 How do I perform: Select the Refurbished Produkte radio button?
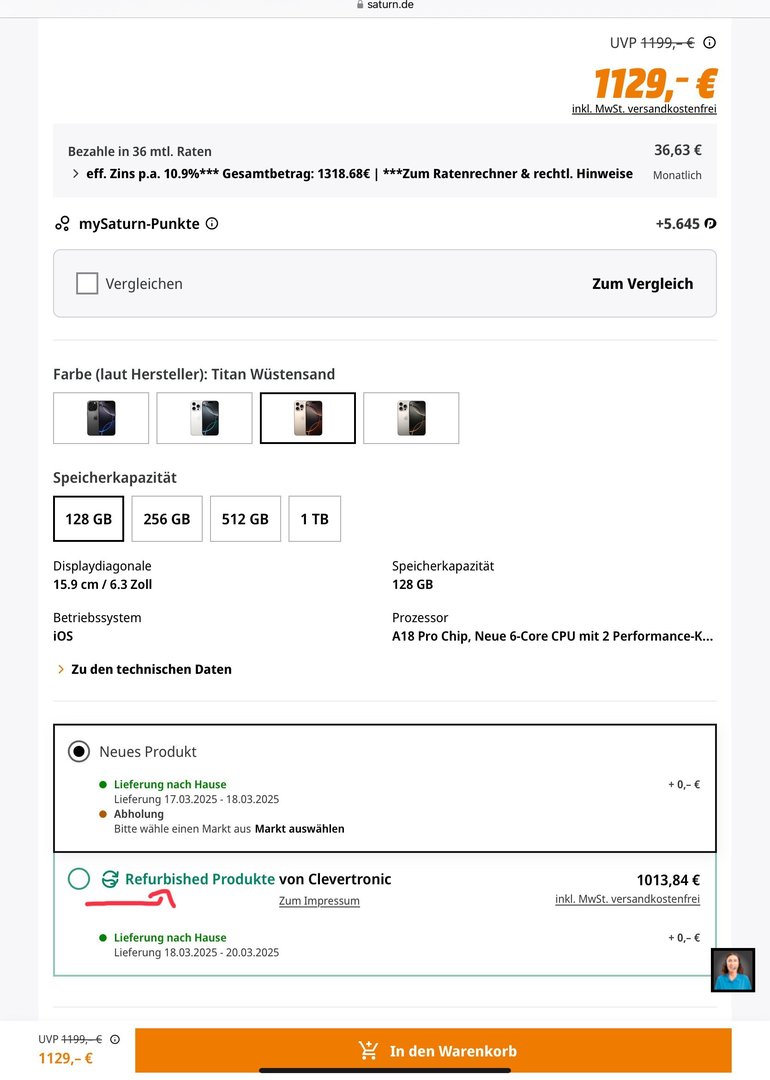point(79,880)
